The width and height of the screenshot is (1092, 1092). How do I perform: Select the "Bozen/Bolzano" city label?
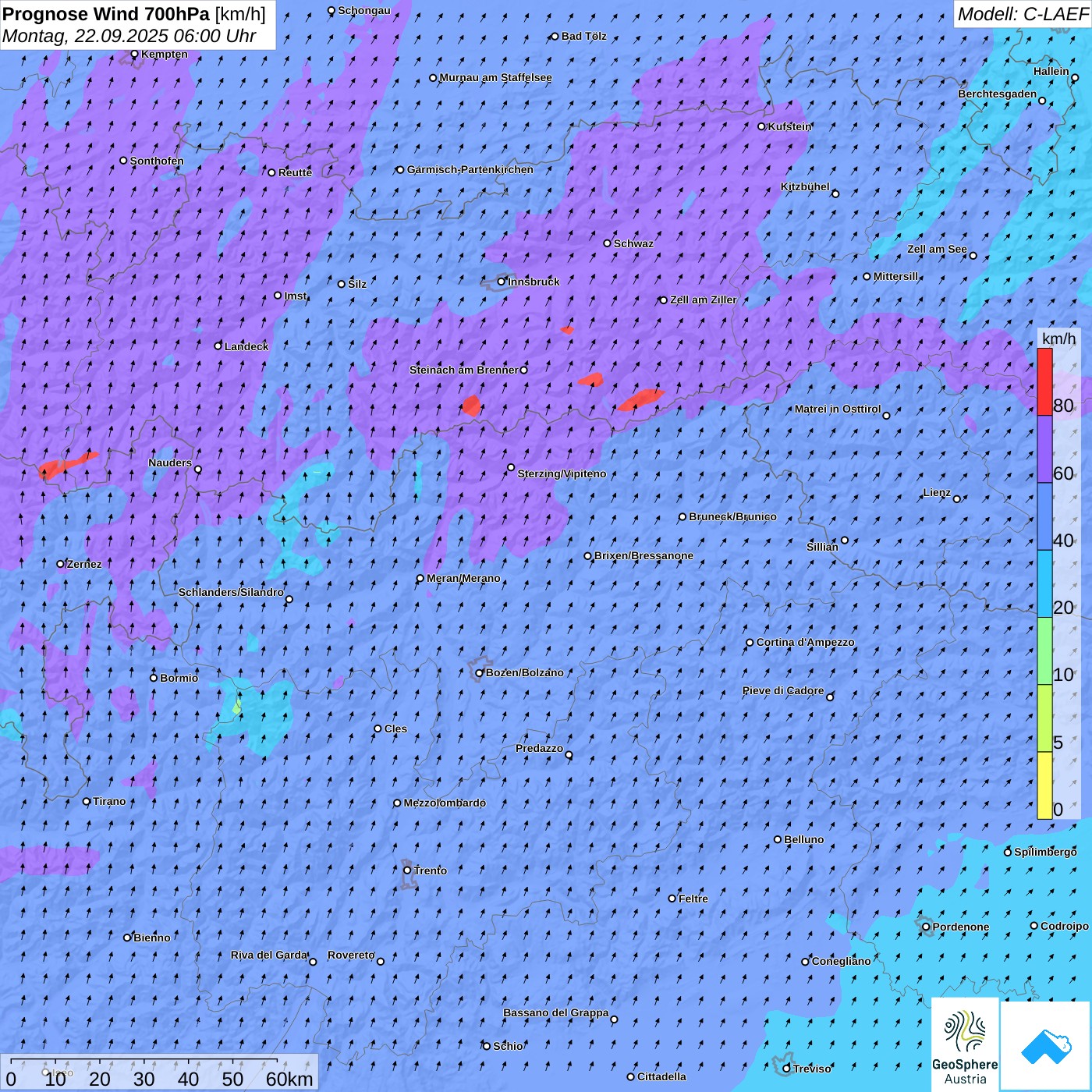pyautogui.click(x=524, y=672)
